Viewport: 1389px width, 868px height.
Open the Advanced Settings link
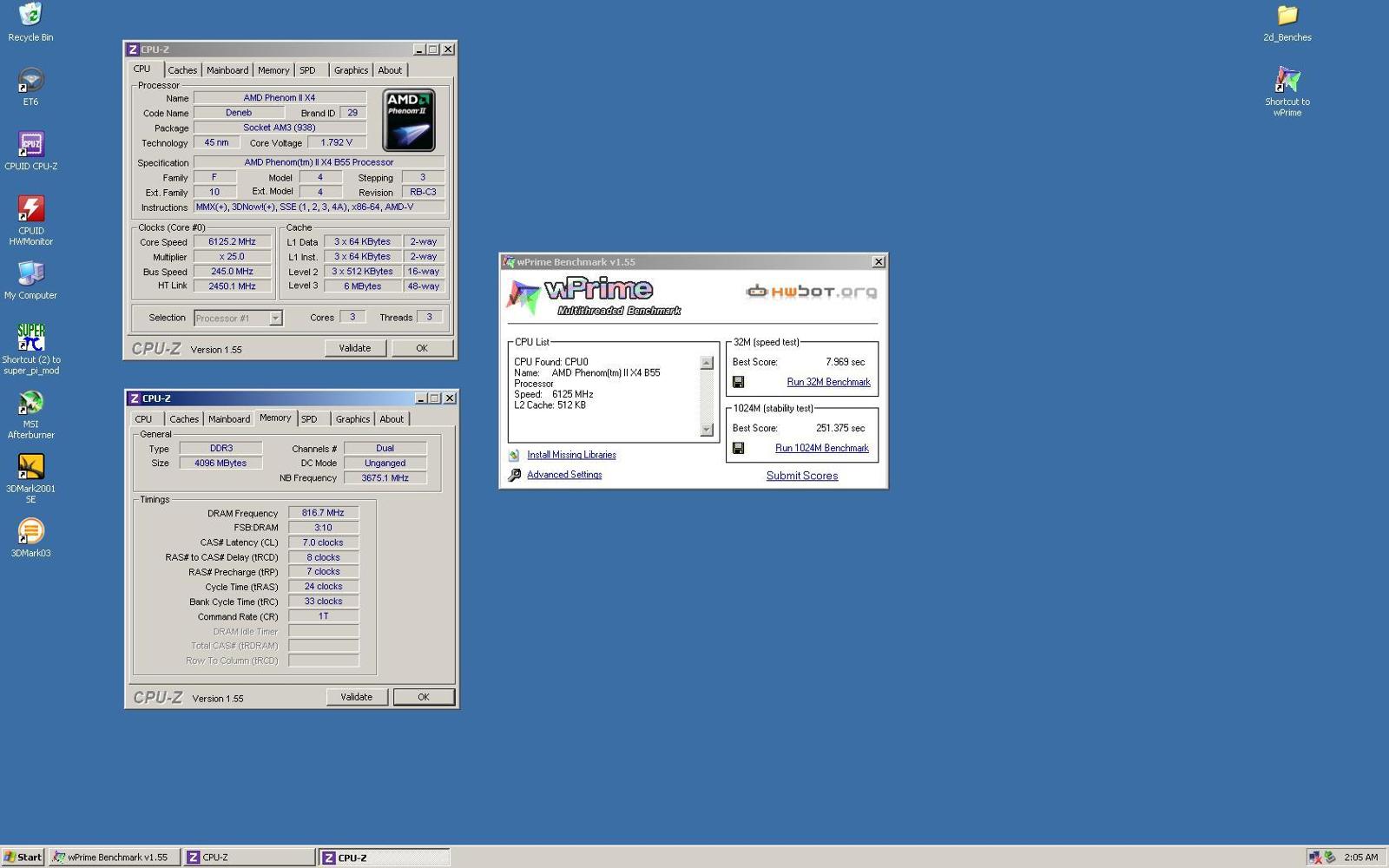coord(564,475)
